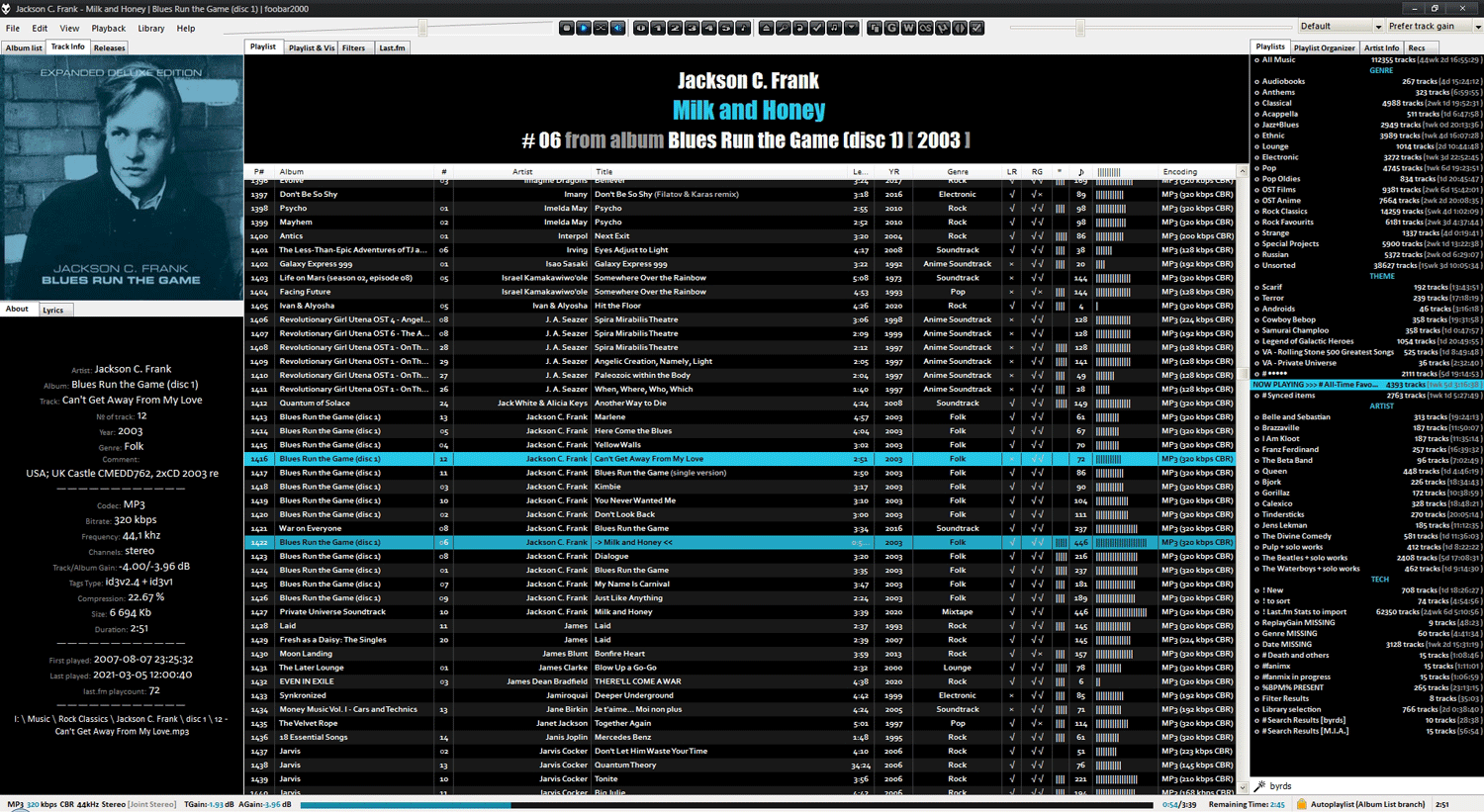Click the rating 4 toolbar button

point(708,28)
